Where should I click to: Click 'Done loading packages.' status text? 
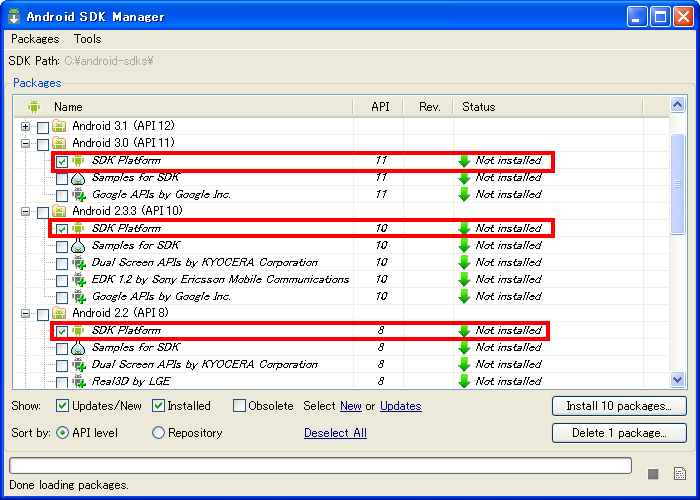coord(69,485)
